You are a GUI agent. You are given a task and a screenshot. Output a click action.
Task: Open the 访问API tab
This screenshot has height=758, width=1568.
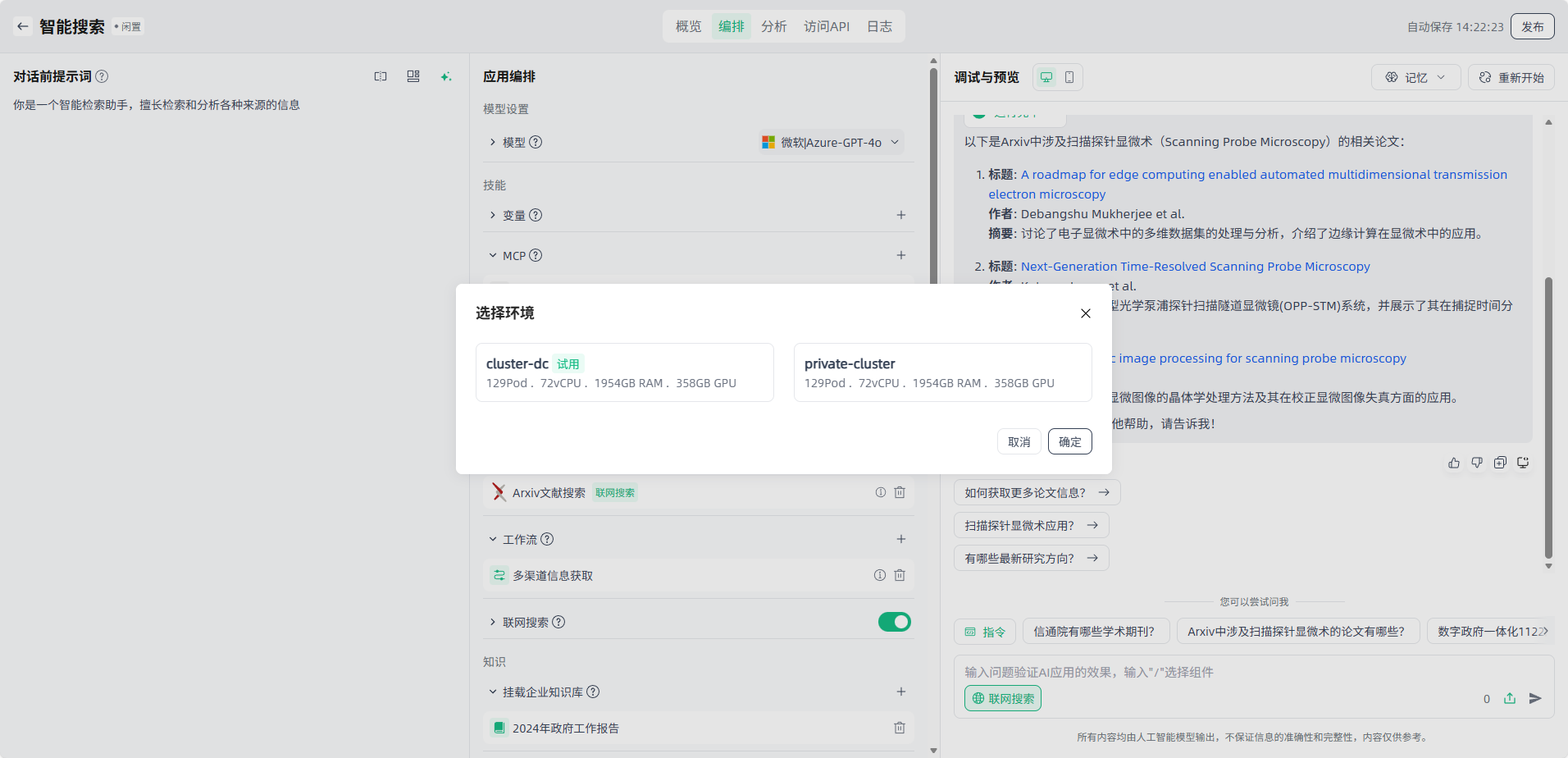[826, 26]
